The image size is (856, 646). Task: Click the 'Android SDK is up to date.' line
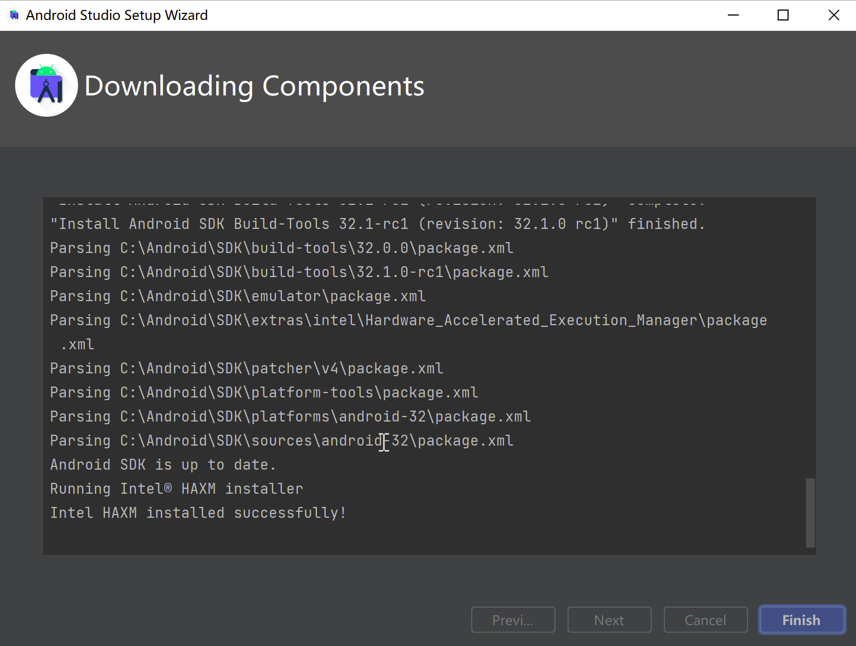pyautogui.click(x=163, y=465)
